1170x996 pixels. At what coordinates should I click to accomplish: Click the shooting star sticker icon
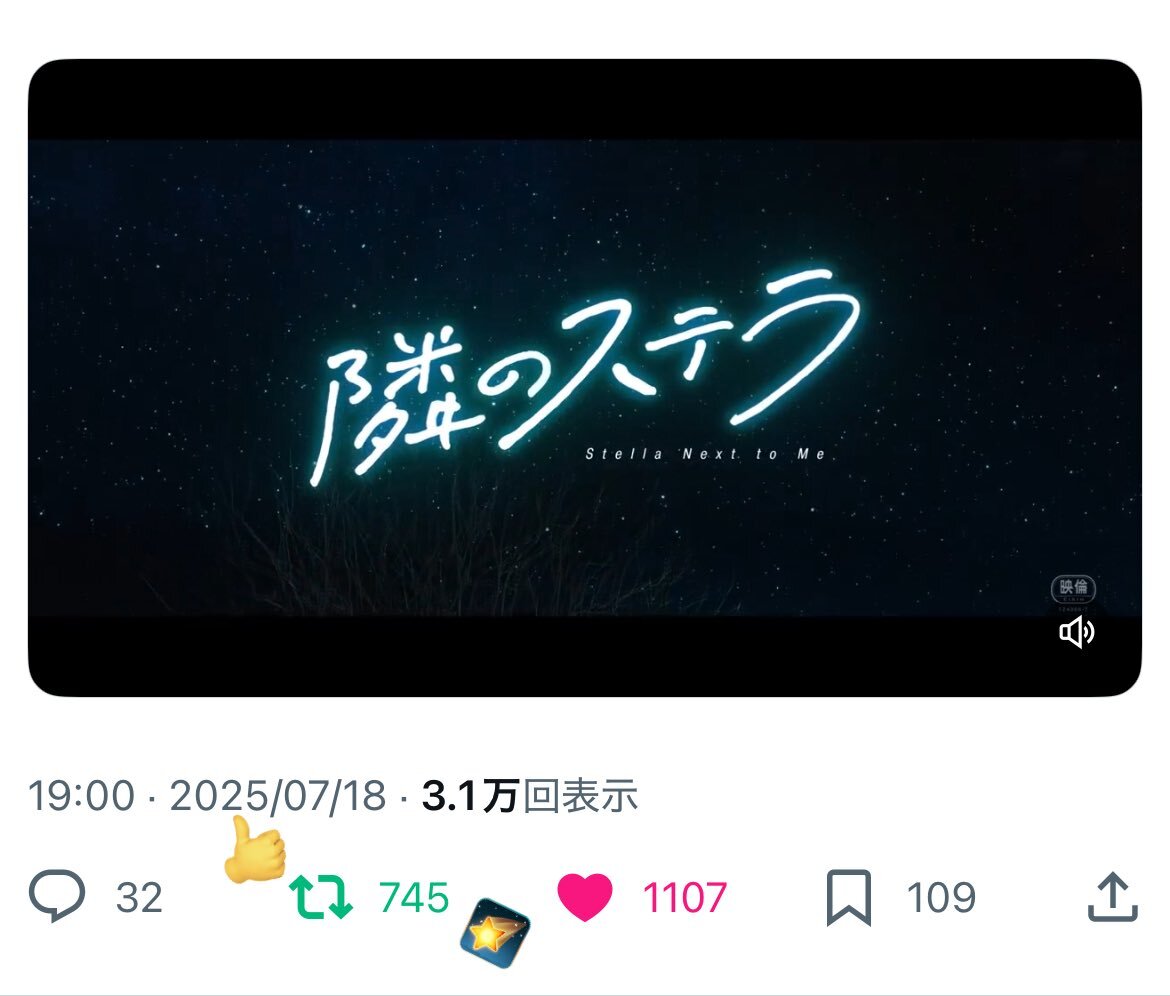(495, 933)
